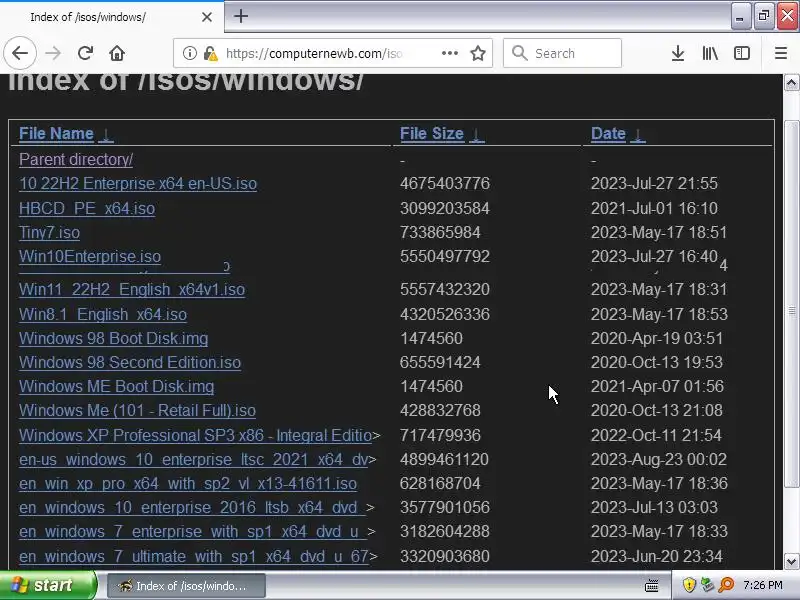Select date 2021-Jul-01 16:10
This screenshot has height=600, width=800.
point(654,209)
